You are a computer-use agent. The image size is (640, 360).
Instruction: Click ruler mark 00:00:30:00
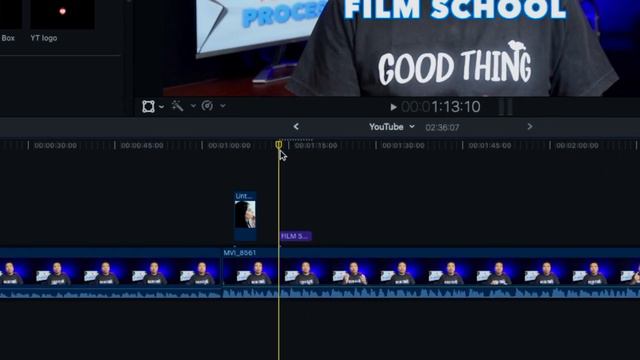coord(55,146)
